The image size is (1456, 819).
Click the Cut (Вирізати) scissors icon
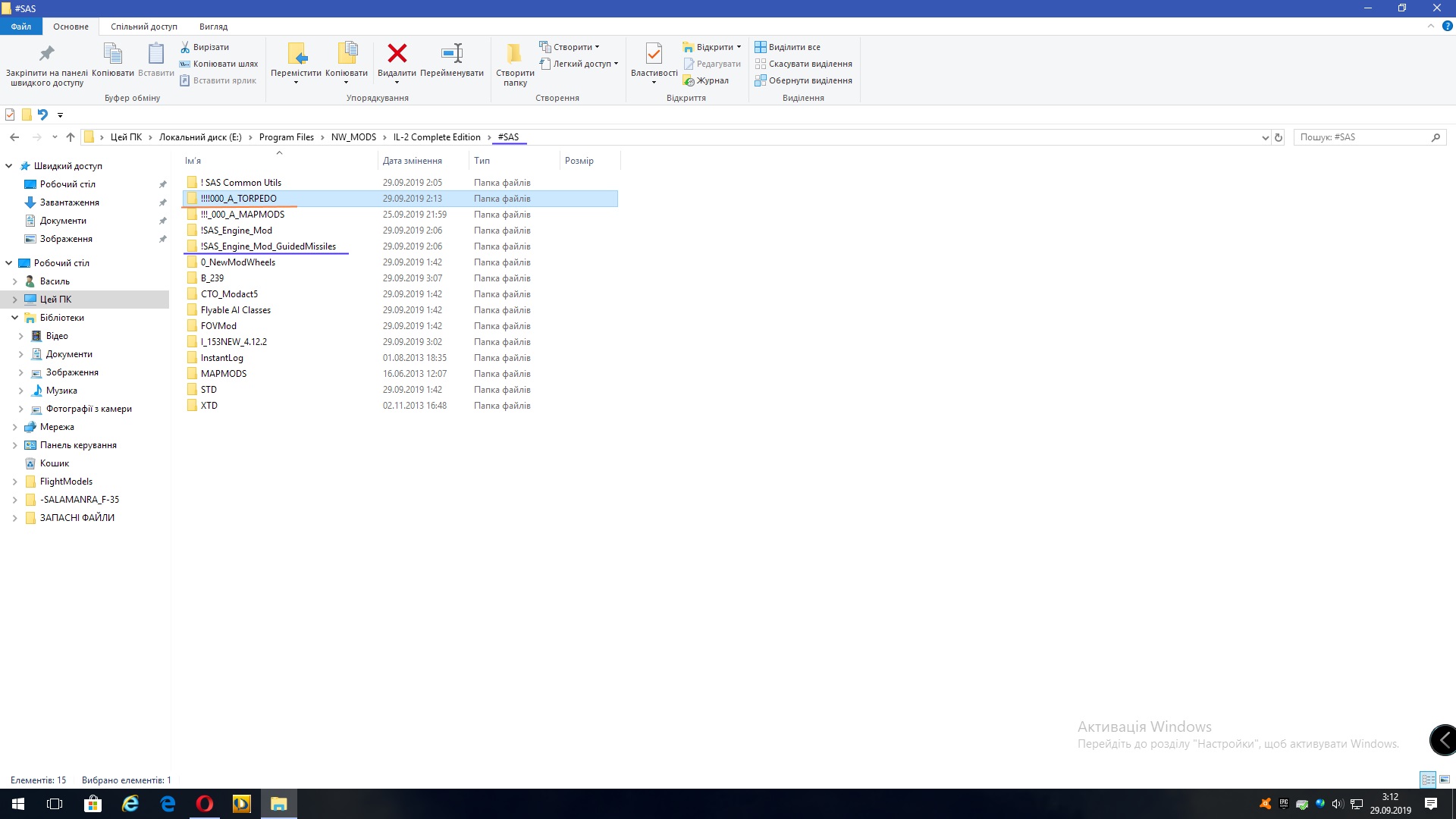click(x=185, y=47)
